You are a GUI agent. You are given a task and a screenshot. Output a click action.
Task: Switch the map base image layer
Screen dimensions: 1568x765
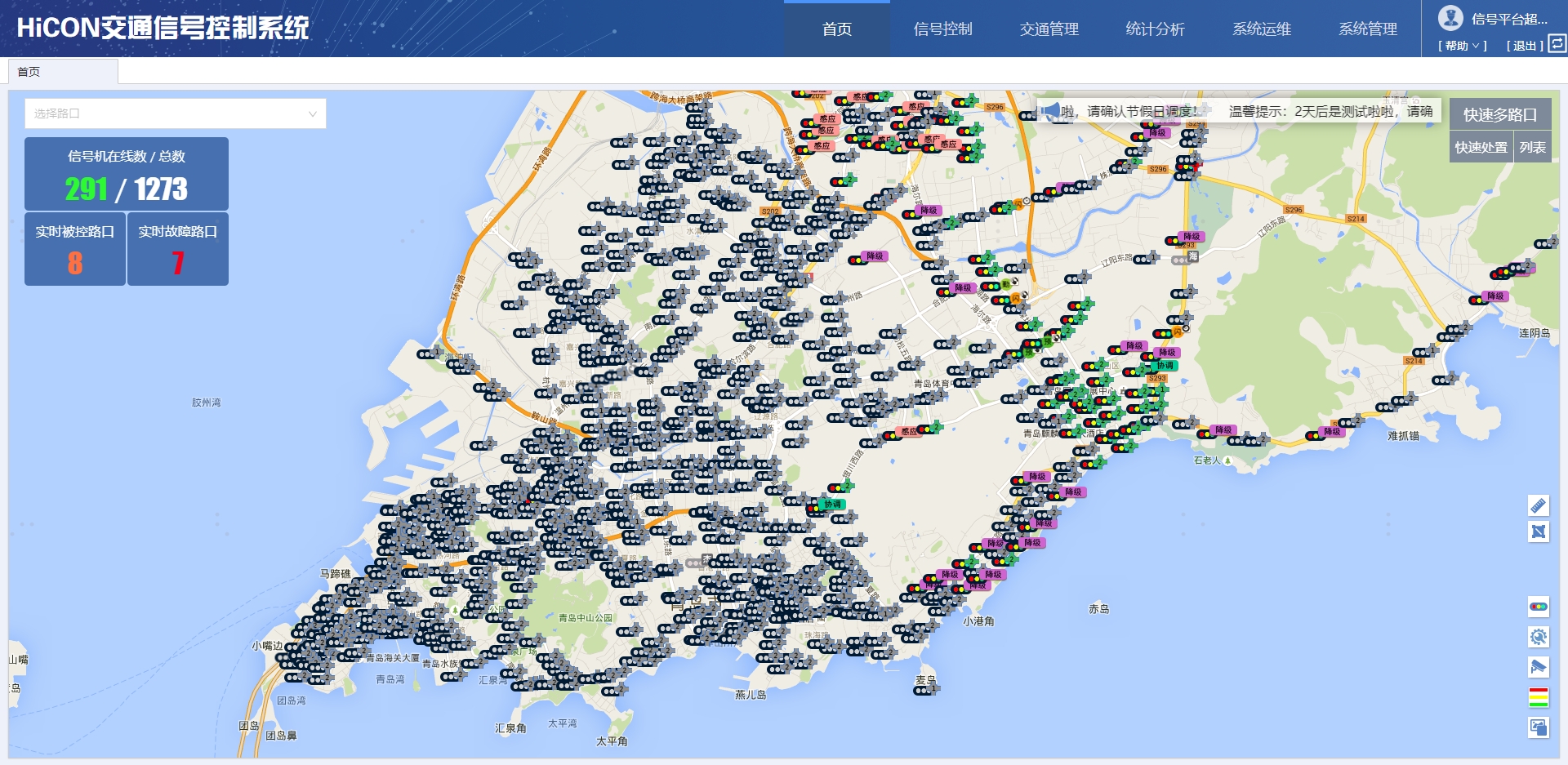1538,727
